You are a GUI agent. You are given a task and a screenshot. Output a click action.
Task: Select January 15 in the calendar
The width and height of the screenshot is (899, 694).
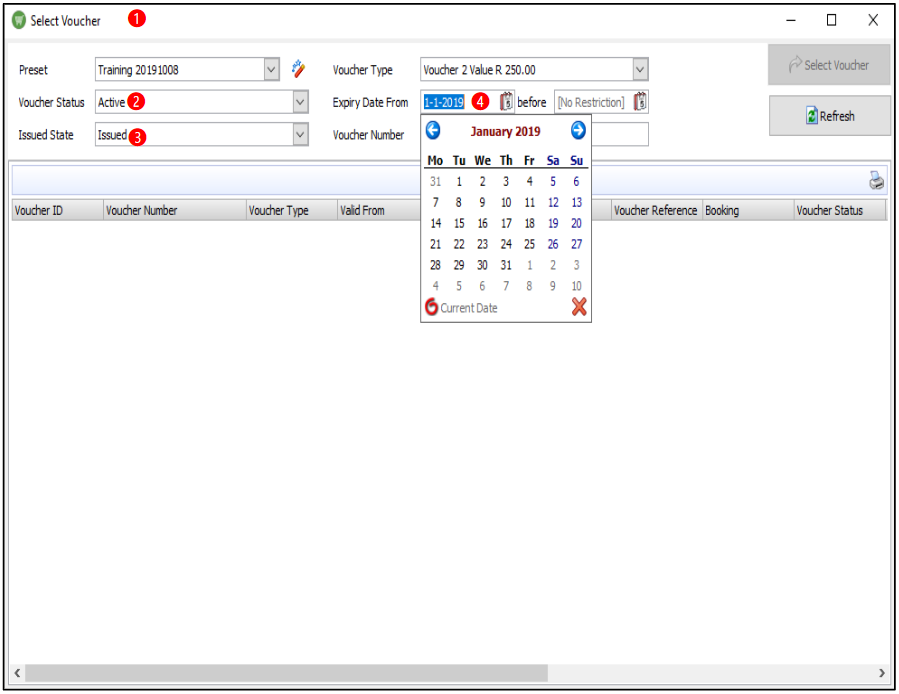coord(459,224)
